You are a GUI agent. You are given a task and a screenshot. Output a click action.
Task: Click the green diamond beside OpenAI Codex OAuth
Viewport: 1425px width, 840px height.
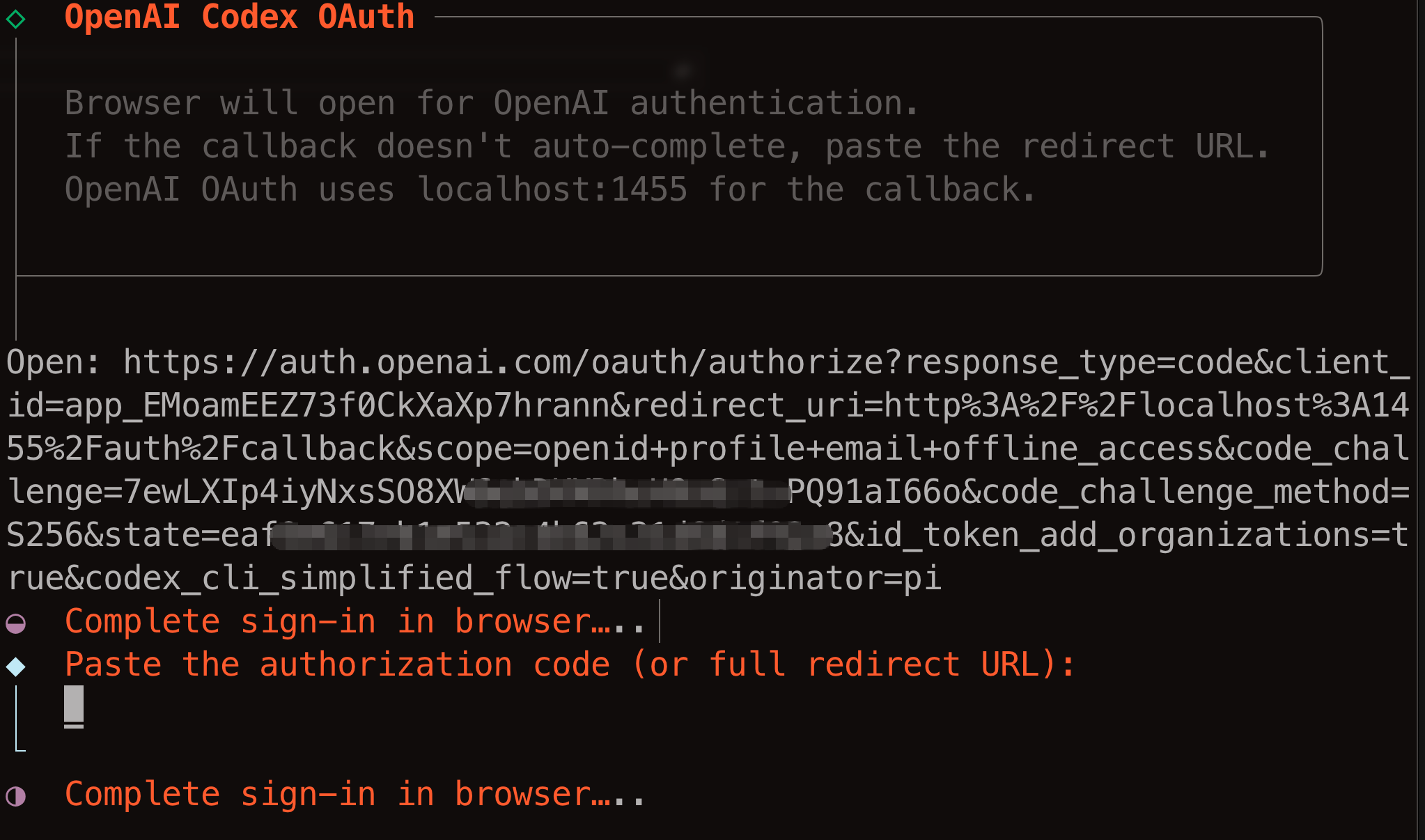point(15,19)
